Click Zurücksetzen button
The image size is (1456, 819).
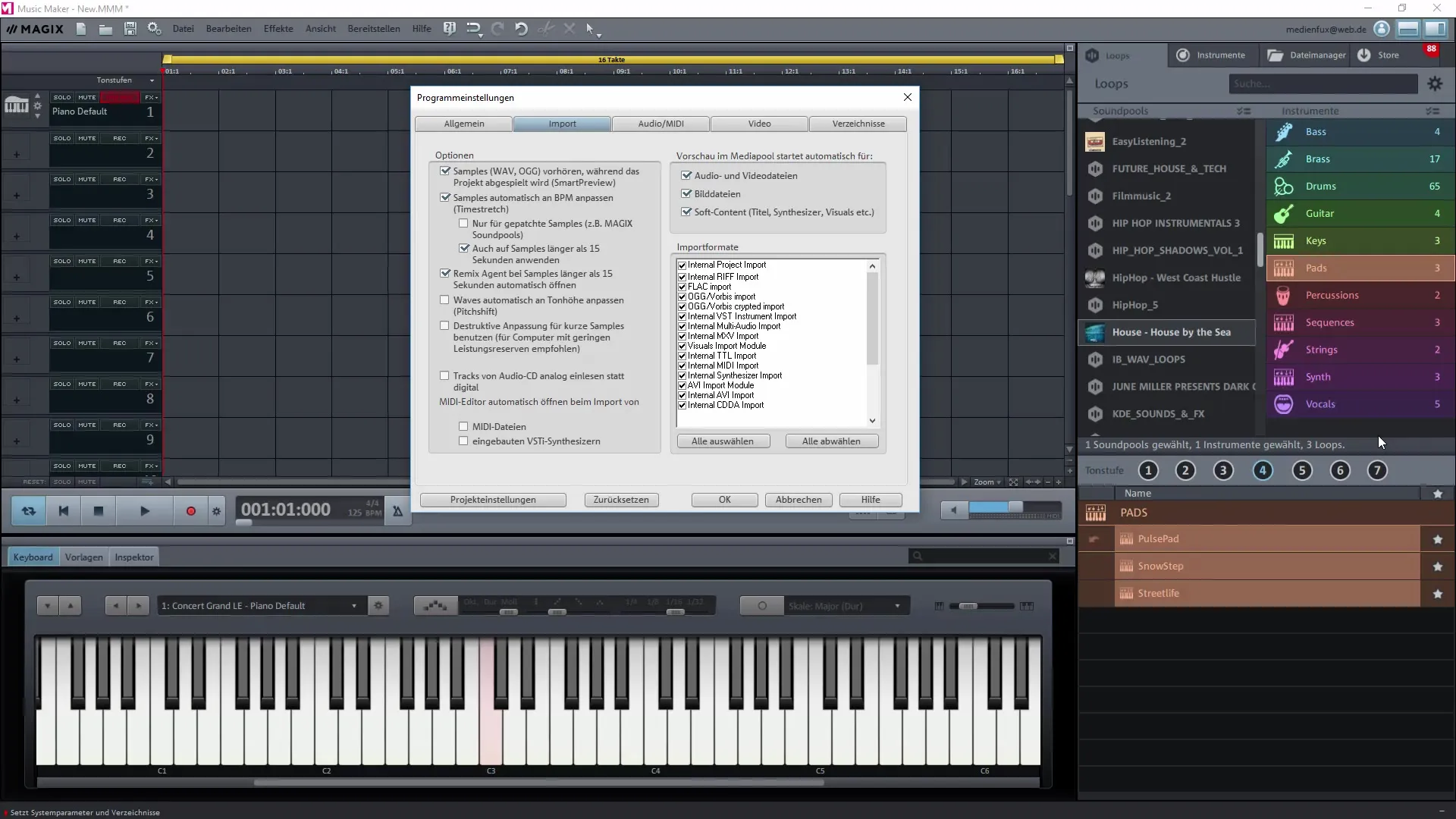click(621, 500)
